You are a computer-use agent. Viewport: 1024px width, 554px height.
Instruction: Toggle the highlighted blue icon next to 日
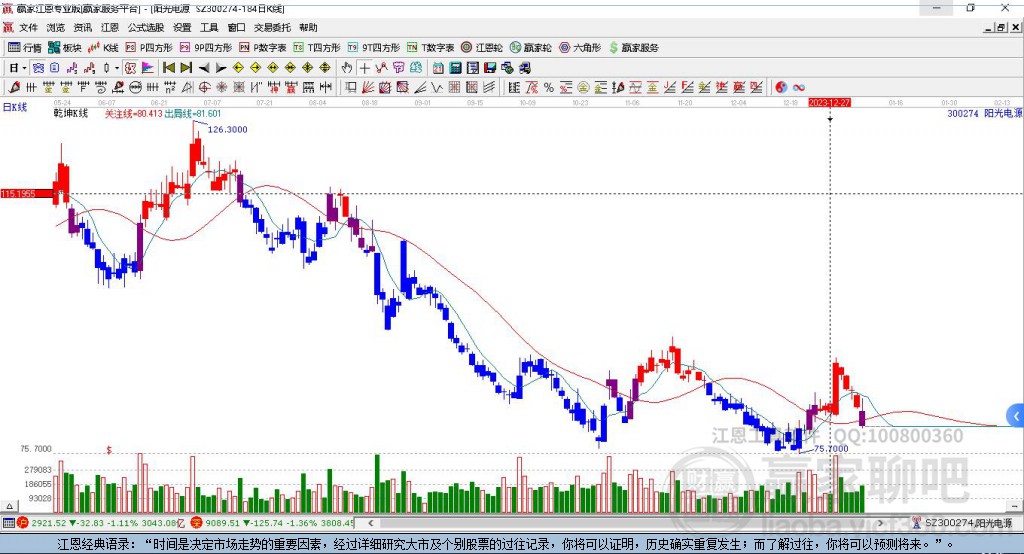point(38,68)
